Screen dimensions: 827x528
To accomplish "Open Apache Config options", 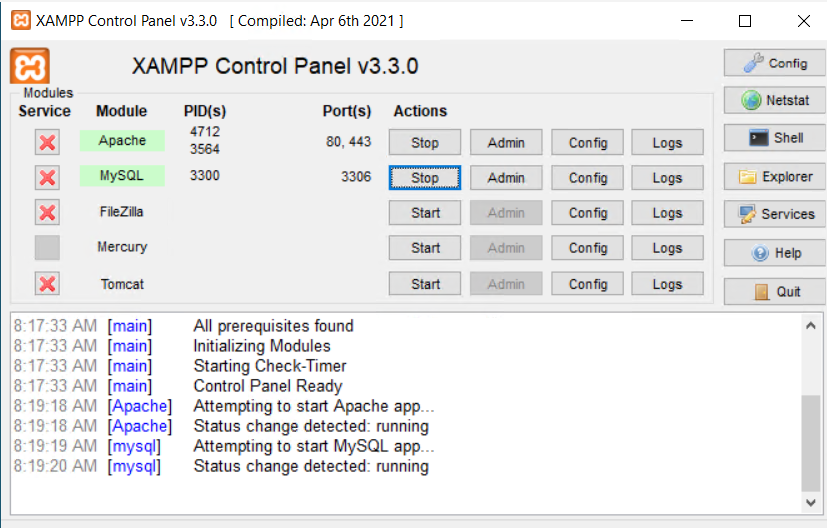I will tap(588, 142).
